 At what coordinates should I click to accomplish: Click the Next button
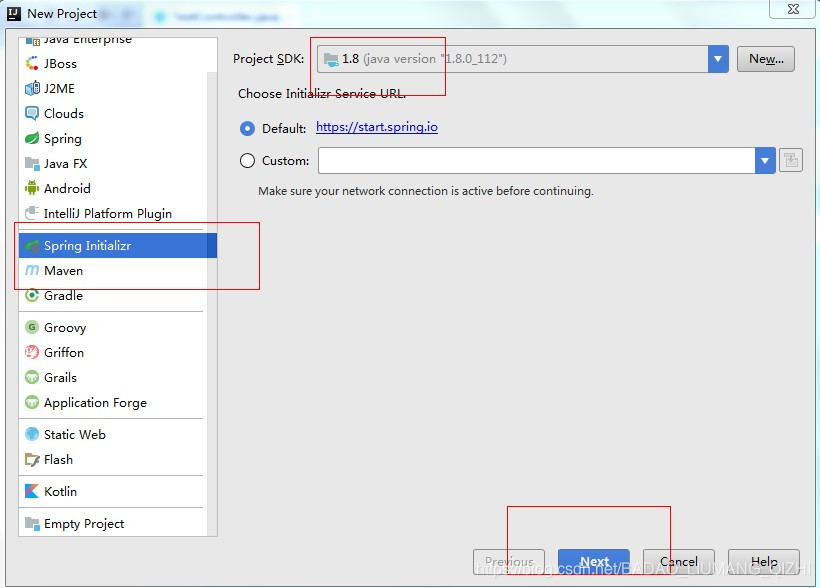click(x=594, y=562)
